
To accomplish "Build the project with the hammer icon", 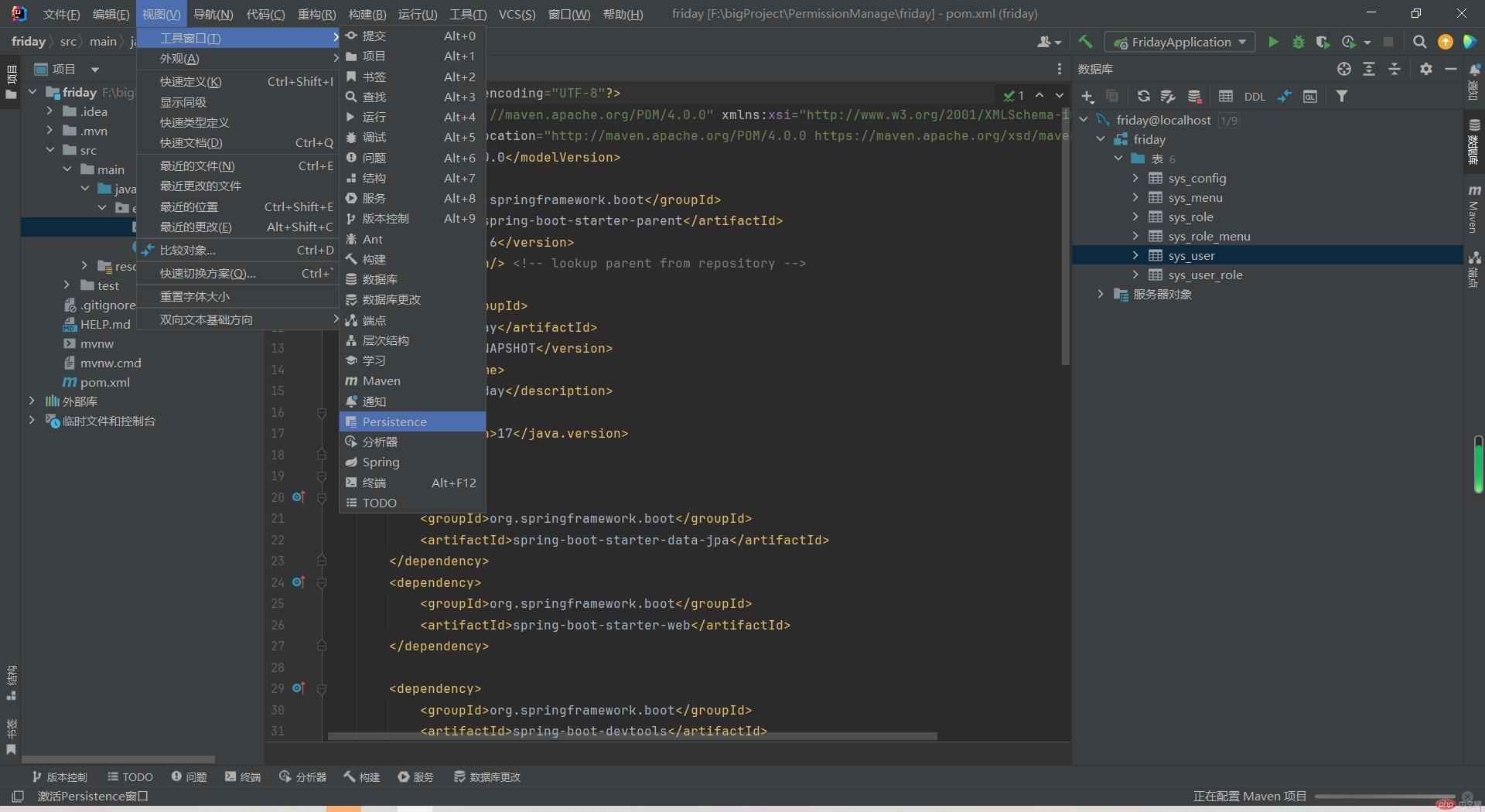I will (x=1086, y=42).
